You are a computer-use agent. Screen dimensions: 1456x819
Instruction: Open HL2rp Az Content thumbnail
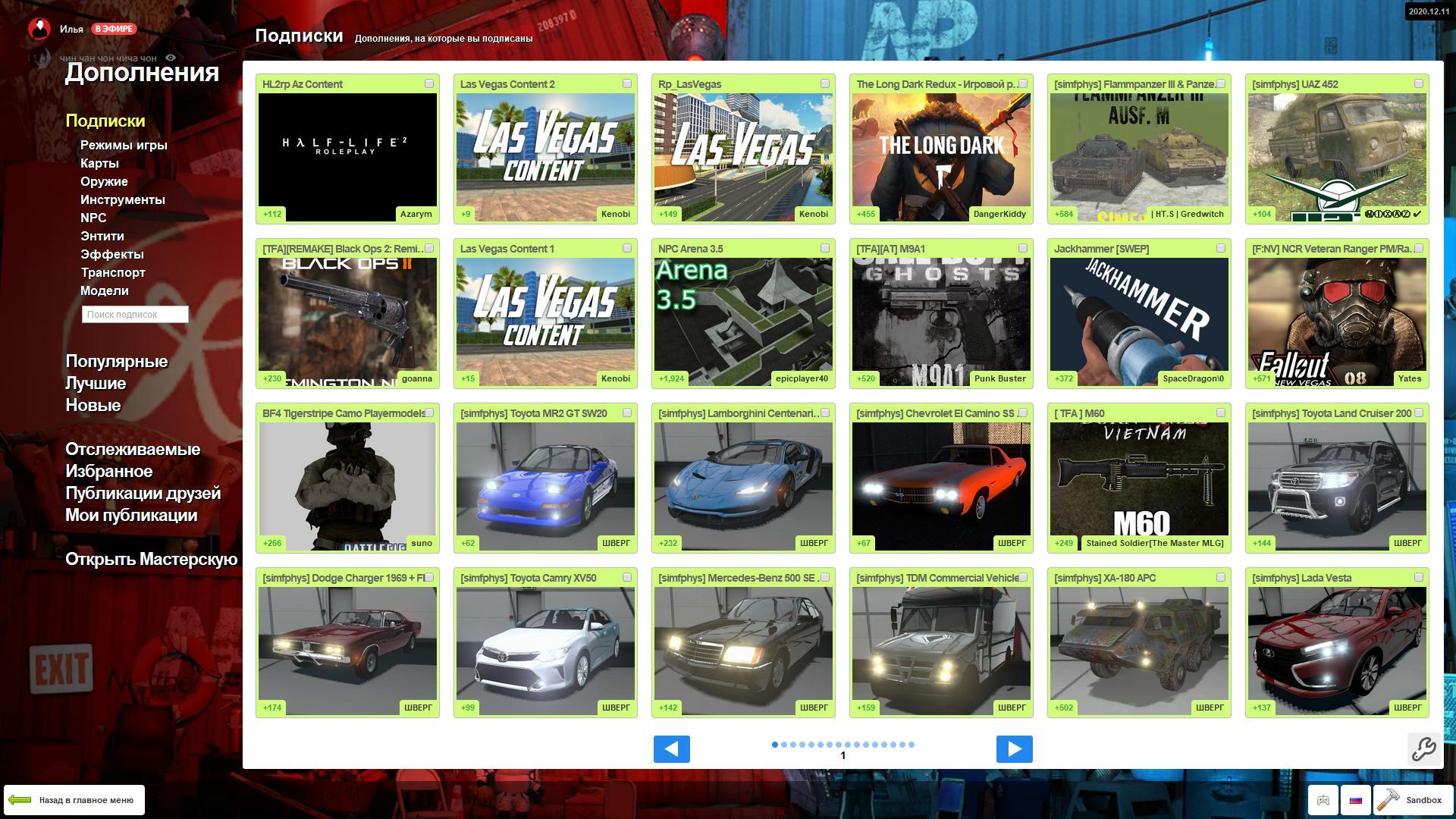tap(347, 157)
